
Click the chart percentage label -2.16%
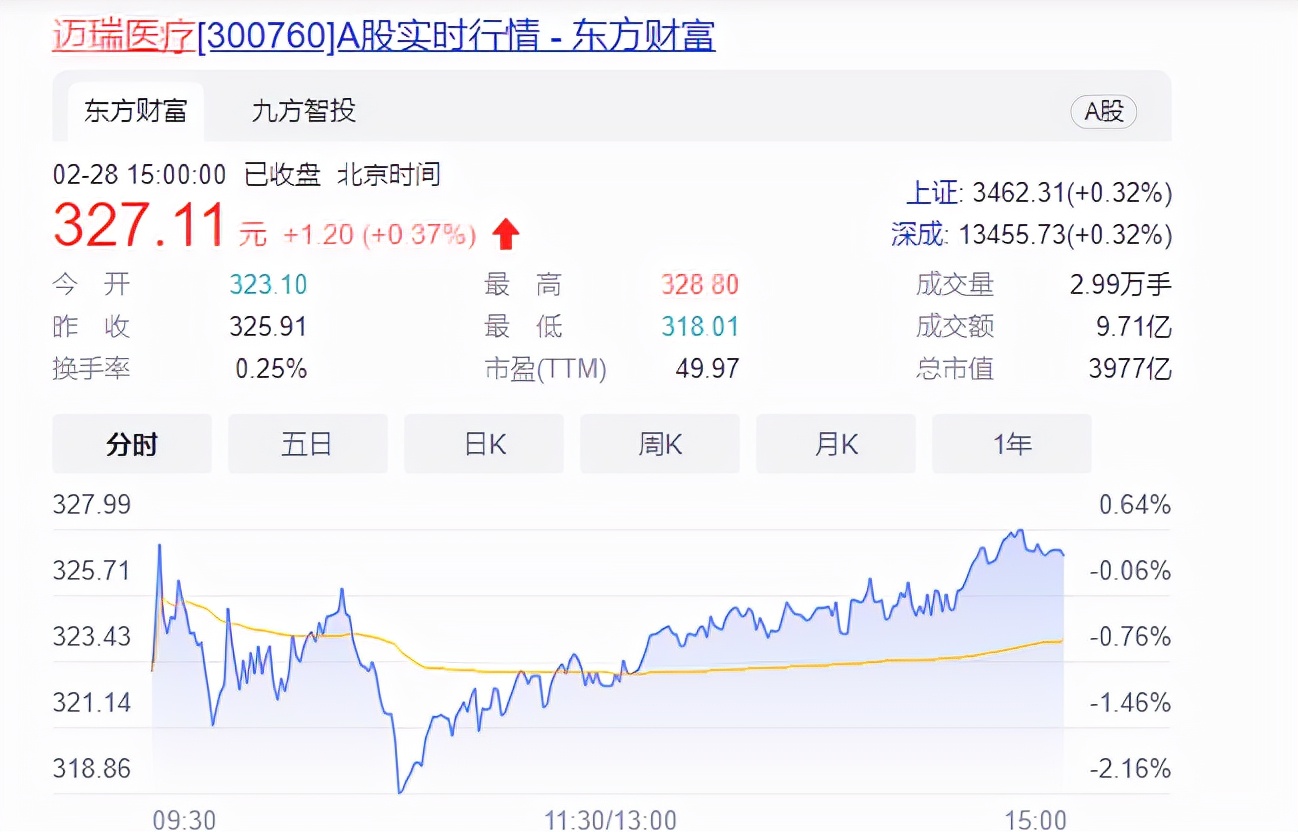click(x=1130, y=769)
